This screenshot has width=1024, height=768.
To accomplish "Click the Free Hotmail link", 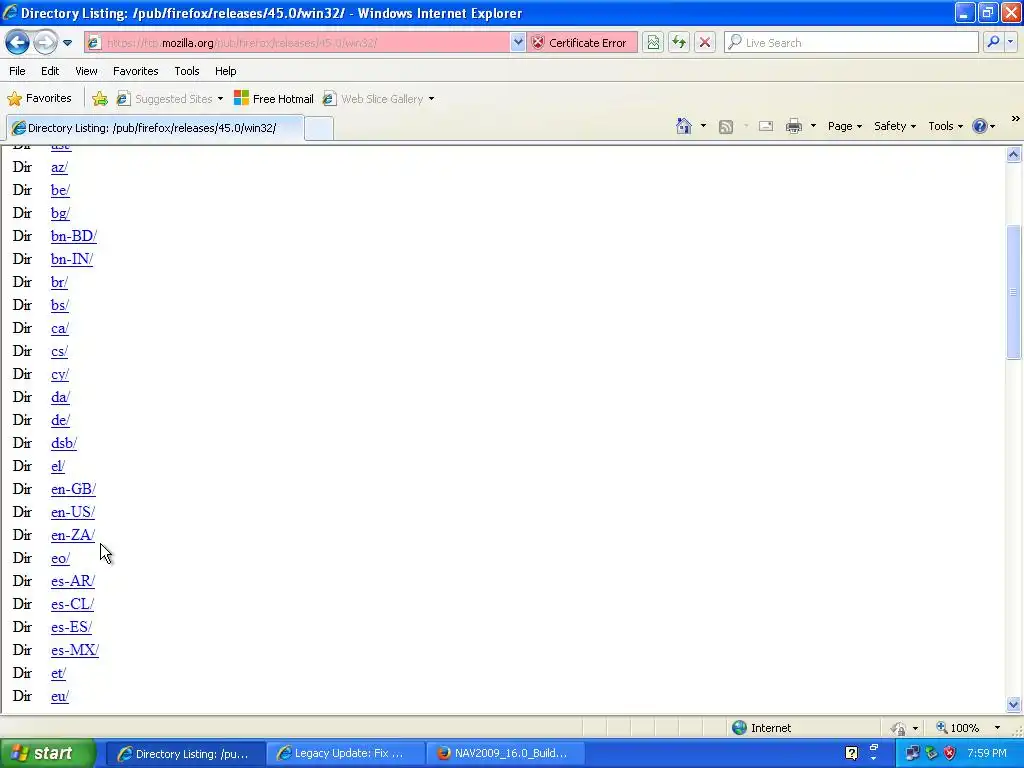I will tap(274, 99).
